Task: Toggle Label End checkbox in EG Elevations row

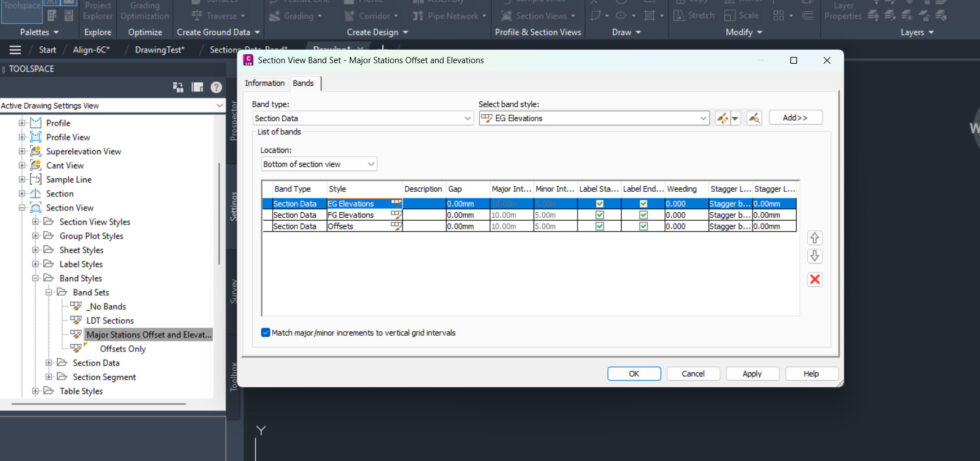Action: pos(643,204)
